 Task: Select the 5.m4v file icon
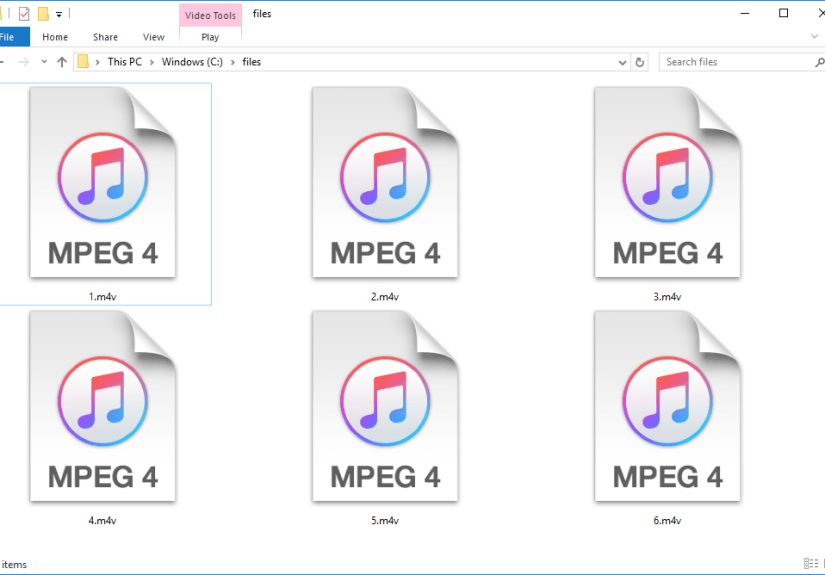[385, 406]
